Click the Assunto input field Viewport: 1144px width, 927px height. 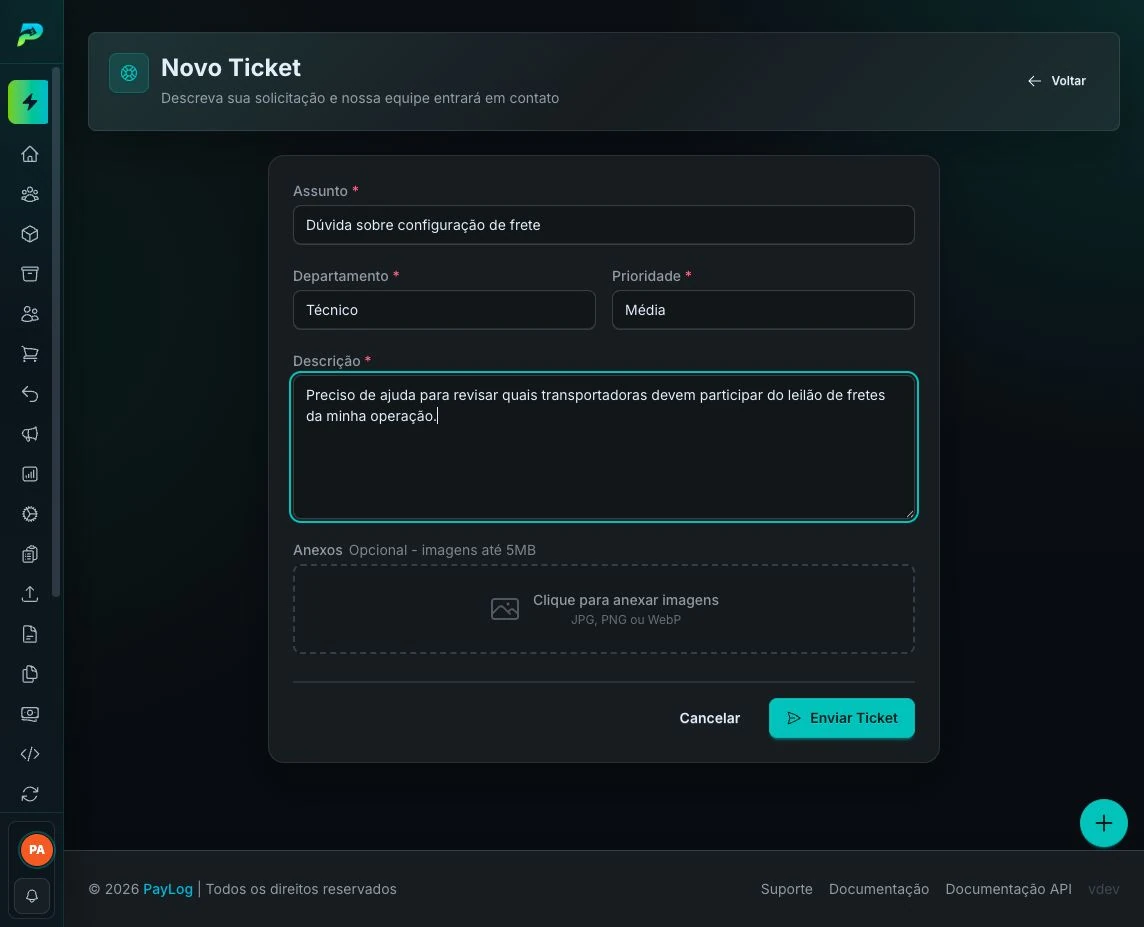(x=603, y=225)
